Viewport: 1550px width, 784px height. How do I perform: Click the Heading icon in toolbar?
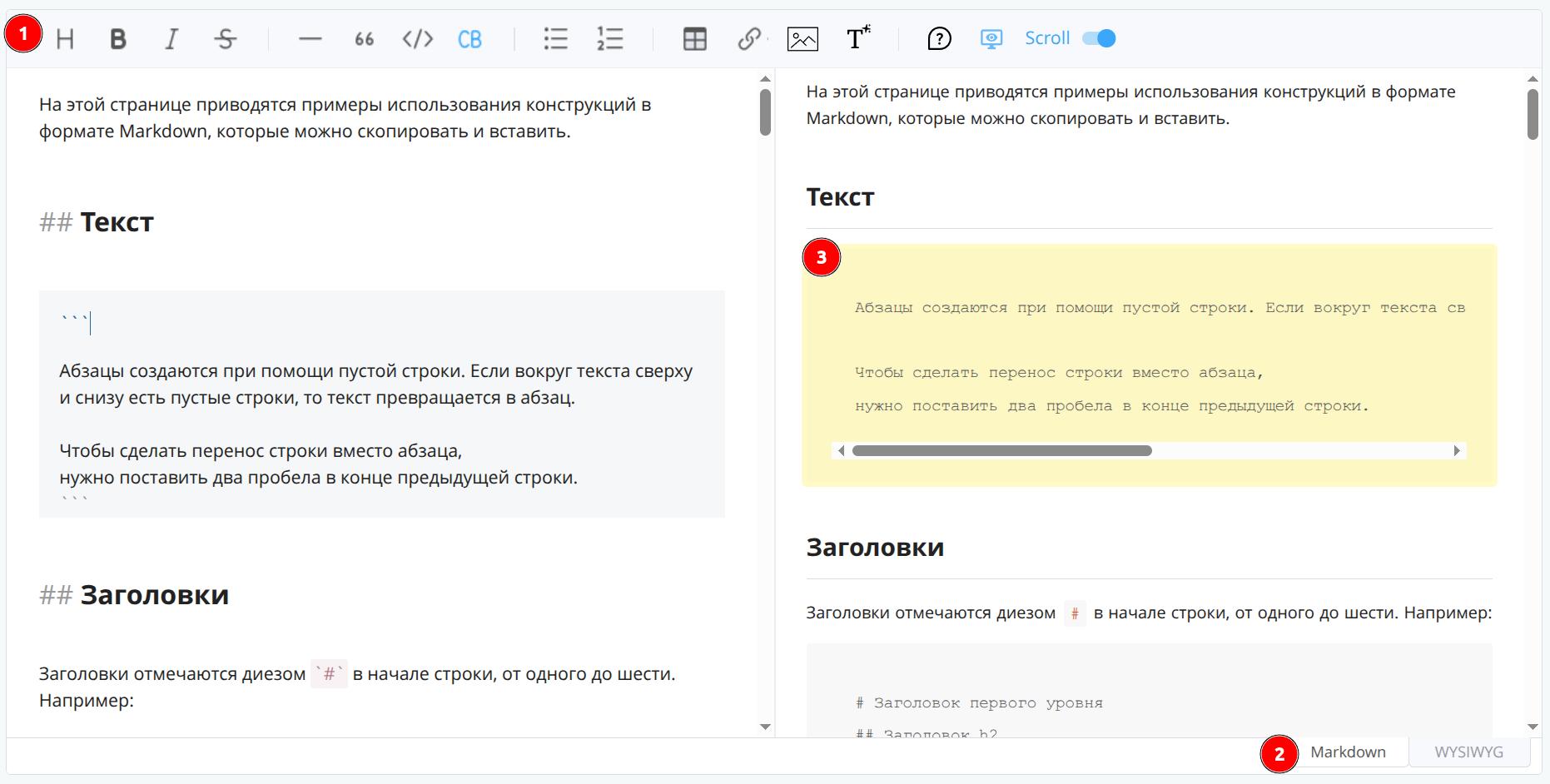(65, 39)
